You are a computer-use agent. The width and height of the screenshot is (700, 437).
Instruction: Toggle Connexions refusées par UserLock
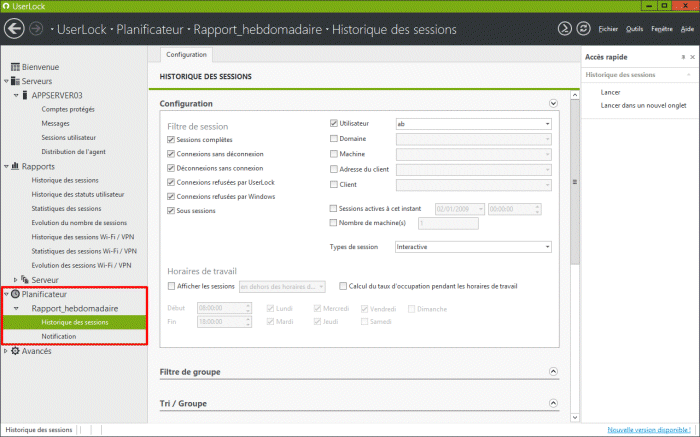click(171, 182)
